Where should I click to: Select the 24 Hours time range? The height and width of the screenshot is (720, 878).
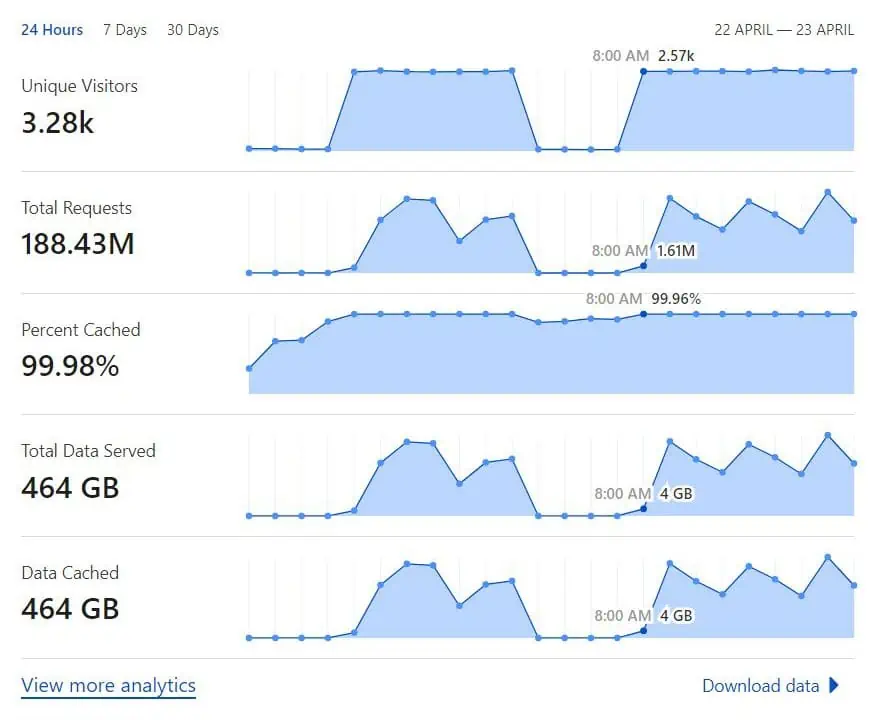coord(52,30)
